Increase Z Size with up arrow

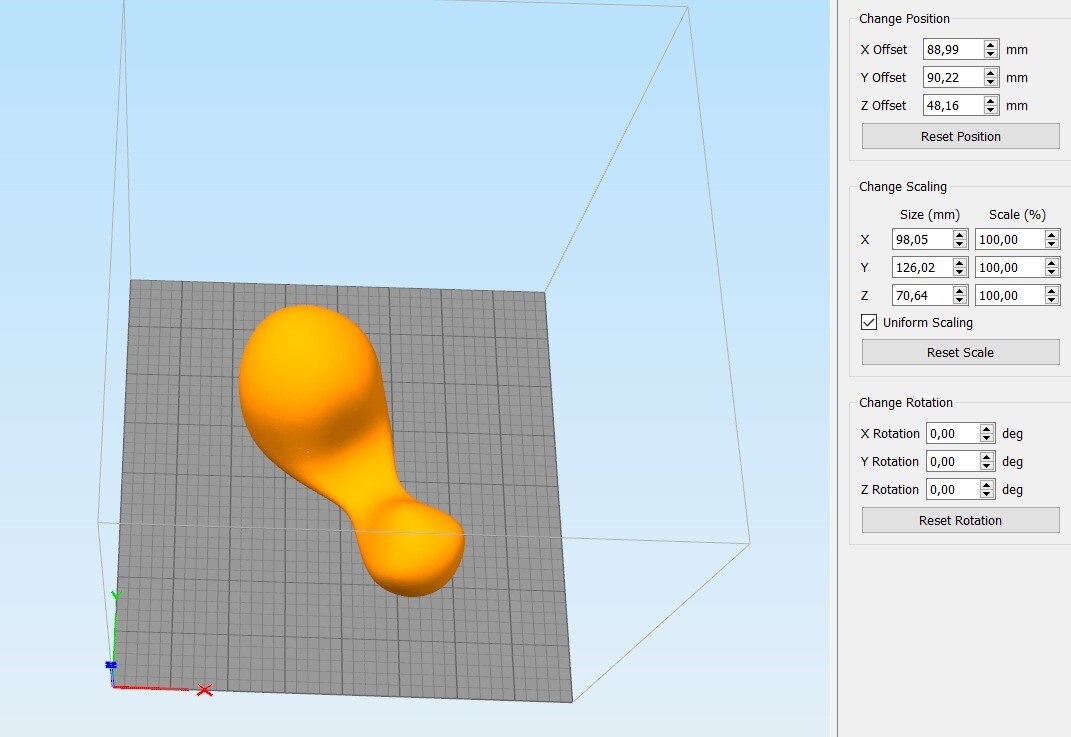960,290
